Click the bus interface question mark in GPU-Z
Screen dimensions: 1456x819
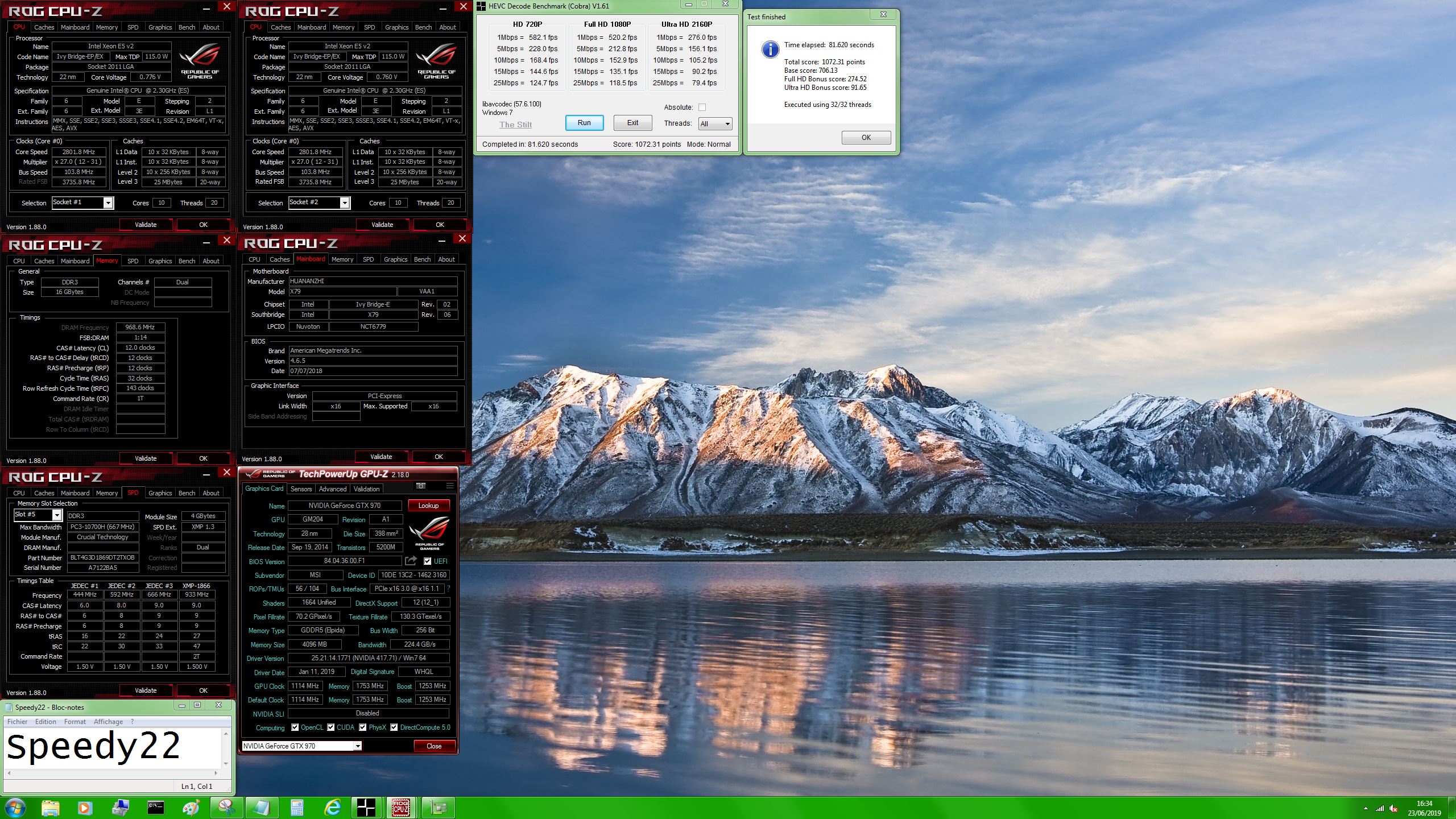coord(448,589)
